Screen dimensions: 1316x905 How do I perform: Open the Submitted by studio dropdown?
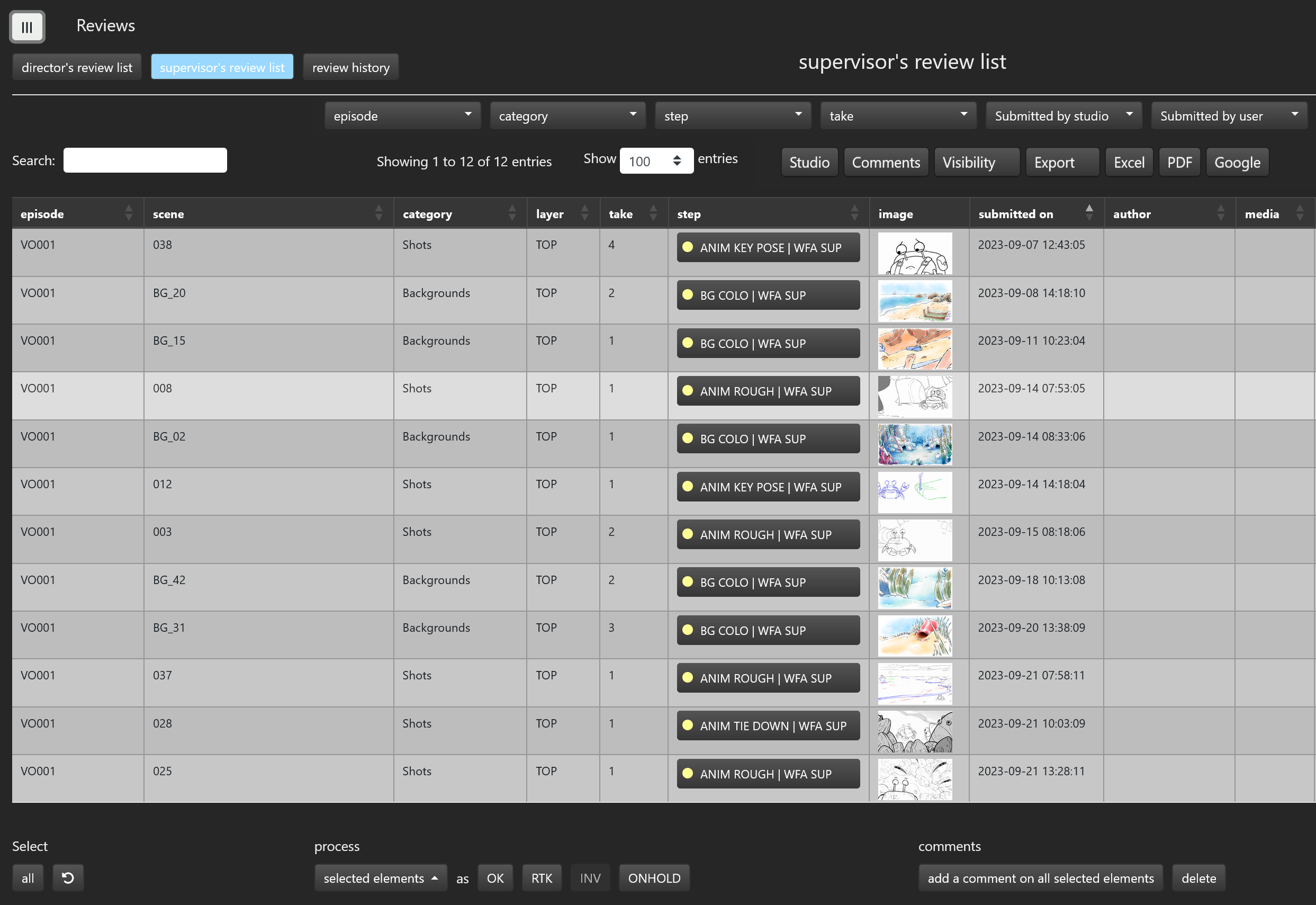(x=1062, y=115)
